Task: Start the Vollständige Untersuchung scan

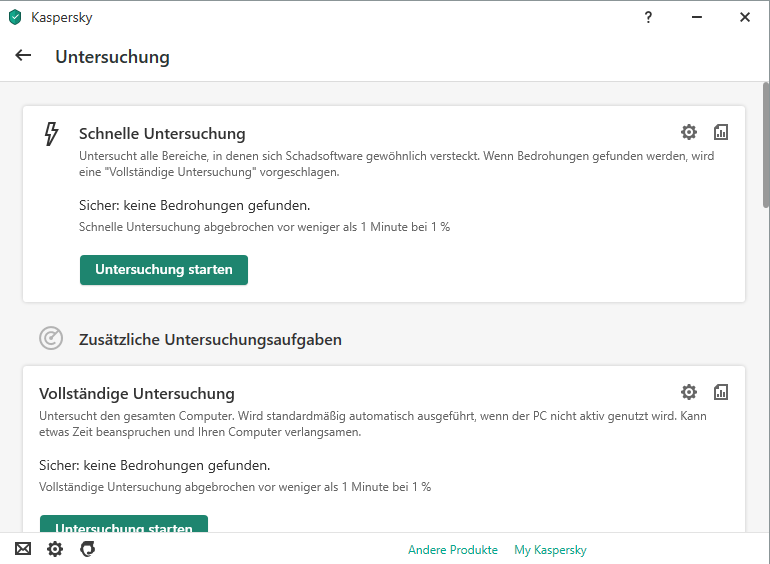Action: [x=124, y=524]
